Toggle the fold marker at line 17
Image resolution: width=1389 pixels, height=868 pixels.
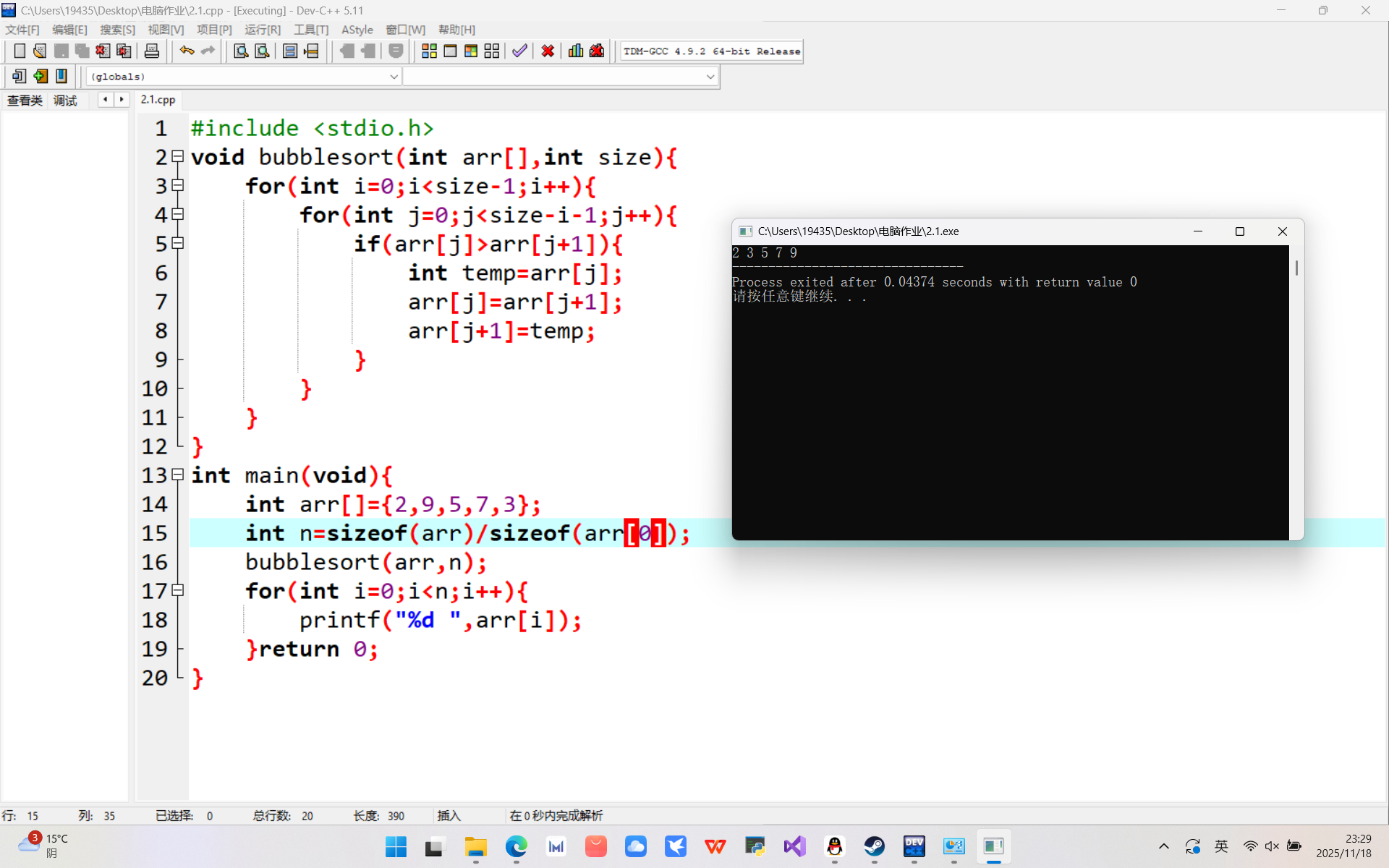[178, 590]
